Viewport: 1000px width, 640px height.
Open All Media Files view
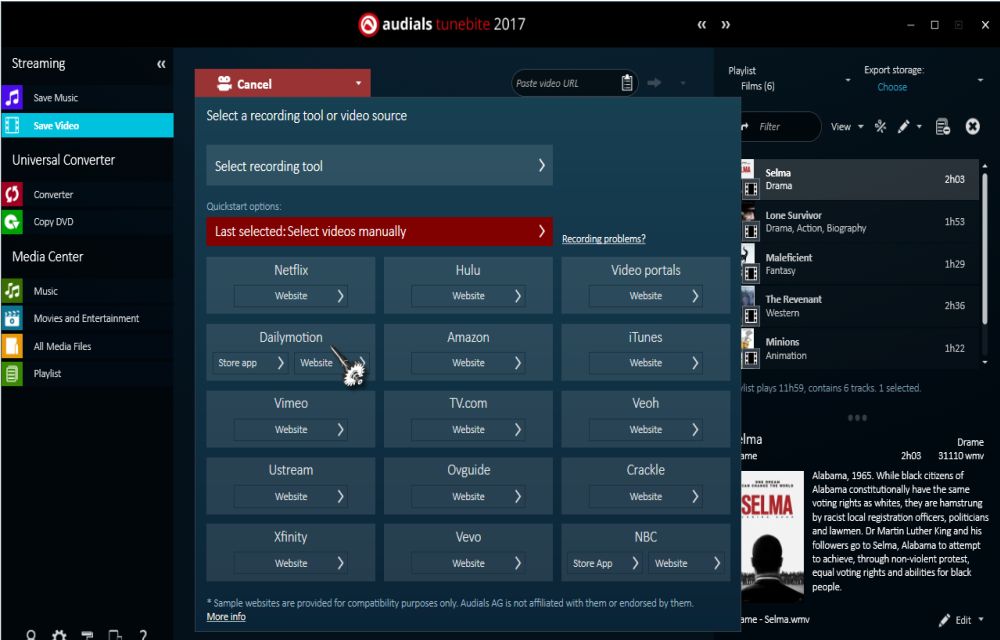tap(87, 346)
